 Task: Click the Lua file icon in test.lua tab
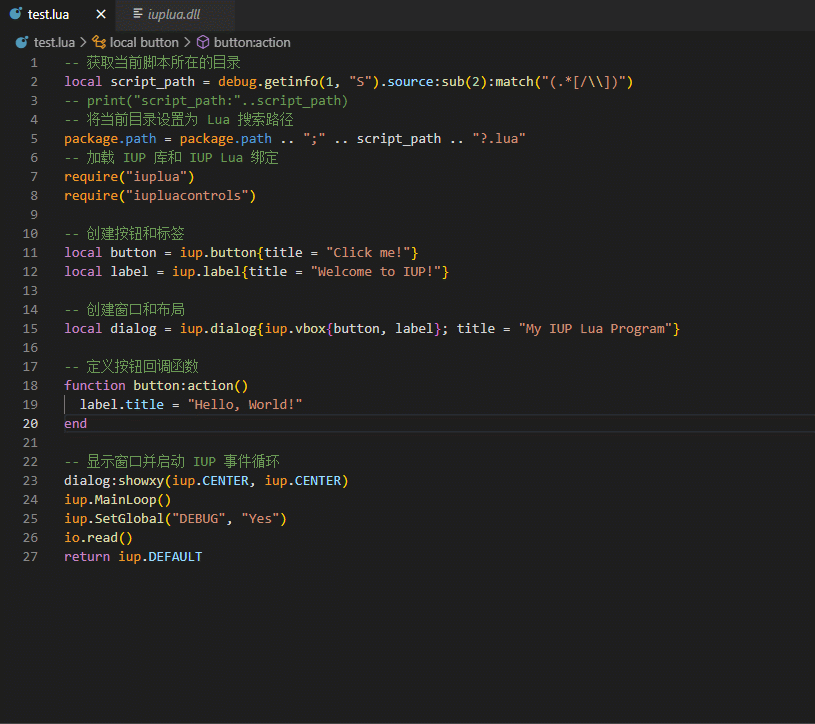point(16,14)
